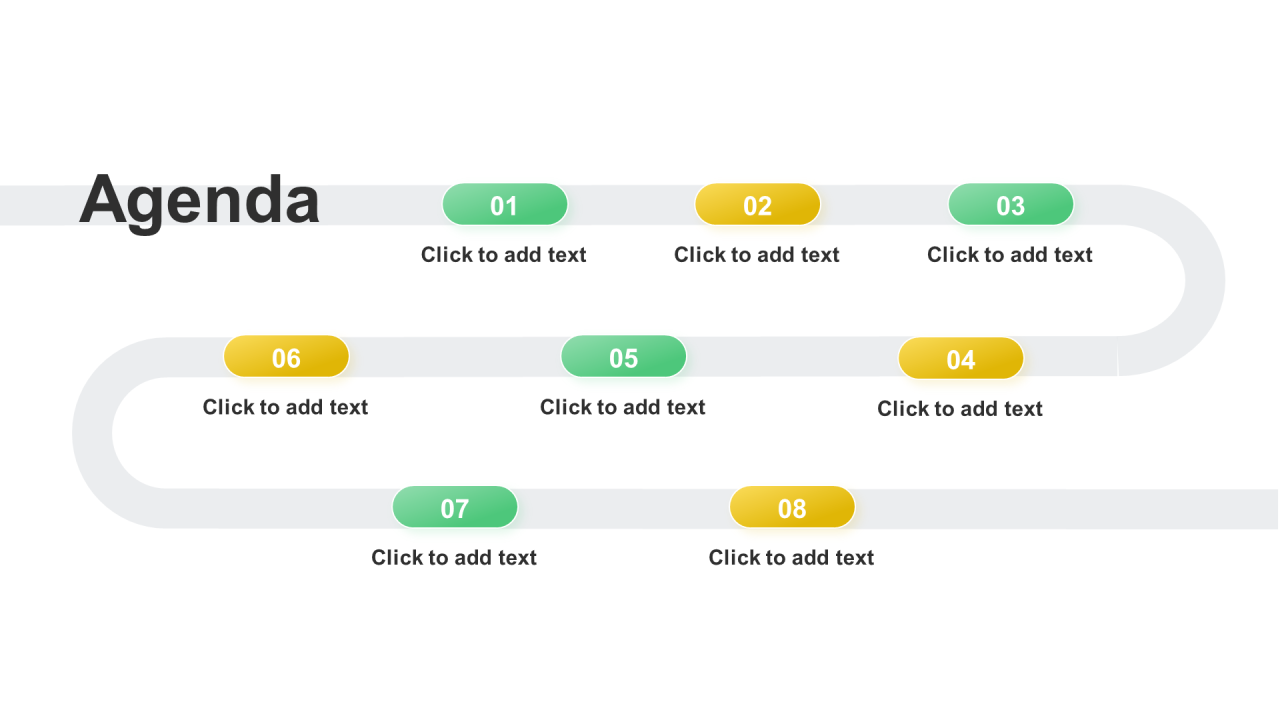Viewport: 1280px width, 720px height.
Task: Click text placeholder below badge 08
Action: tap(791, 558)
